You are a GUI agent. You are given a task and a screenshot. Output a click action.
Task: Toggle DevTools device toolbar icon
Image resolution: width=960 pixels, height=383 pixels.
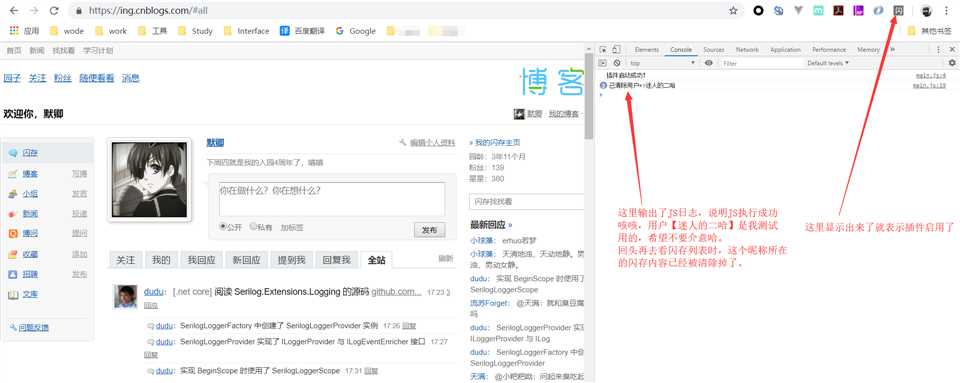point(616,50)
